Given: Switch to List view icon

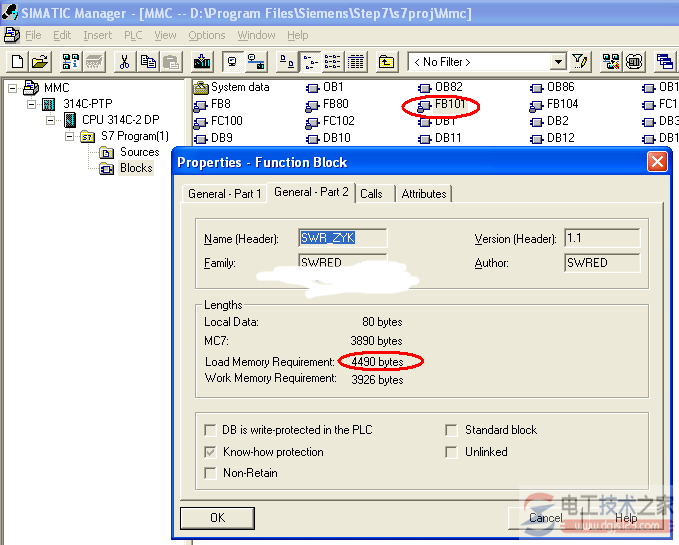Looking at the screenshot, I should (x=333, y=62).
